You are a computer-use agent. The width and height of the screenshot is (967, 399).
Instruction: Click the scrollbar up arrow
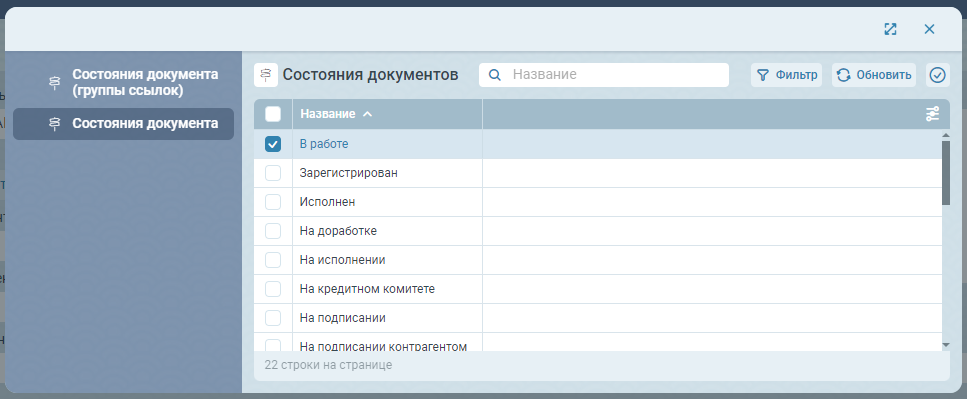[x=945, y=135]
